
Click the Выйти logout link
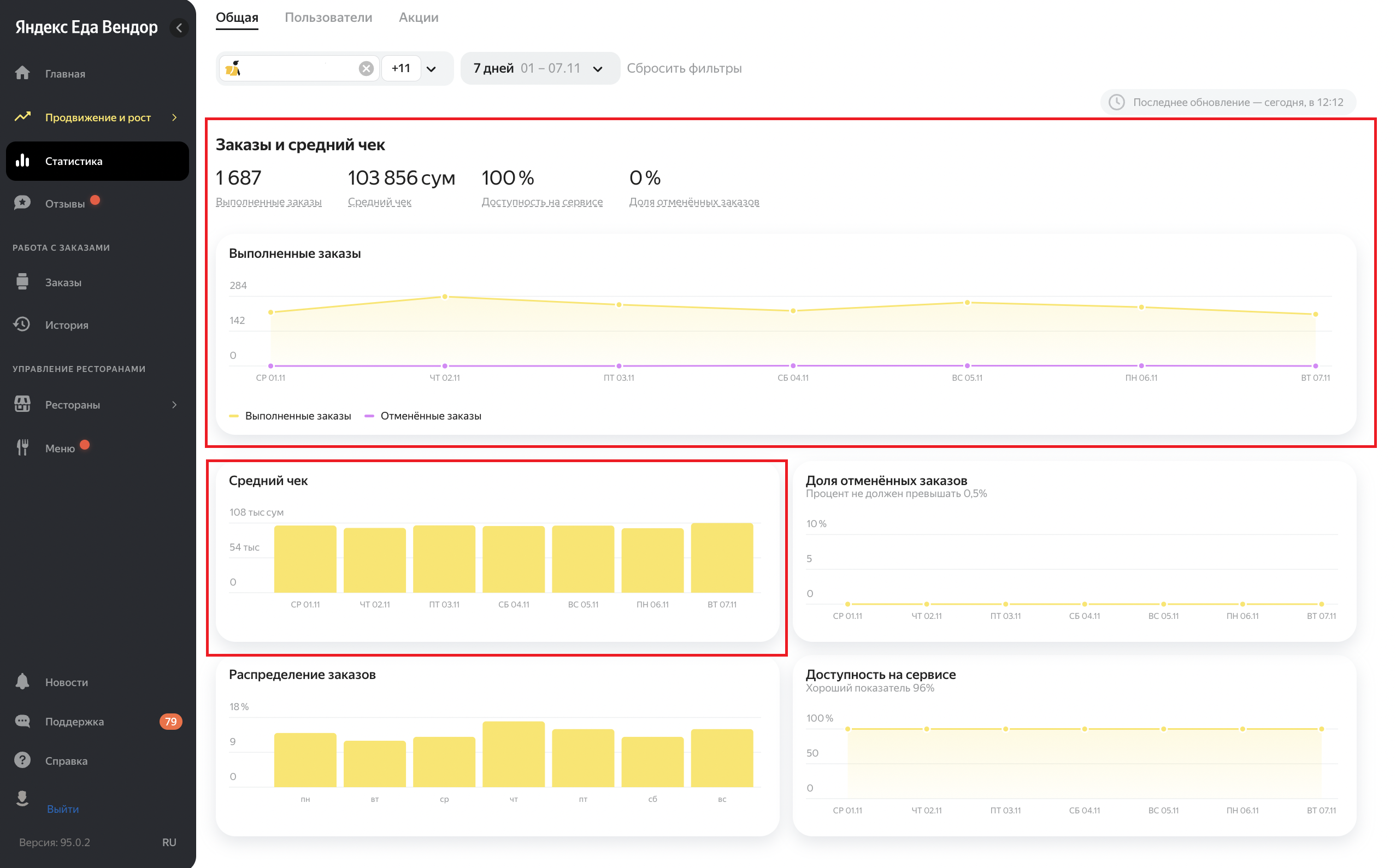pos(63,808)
